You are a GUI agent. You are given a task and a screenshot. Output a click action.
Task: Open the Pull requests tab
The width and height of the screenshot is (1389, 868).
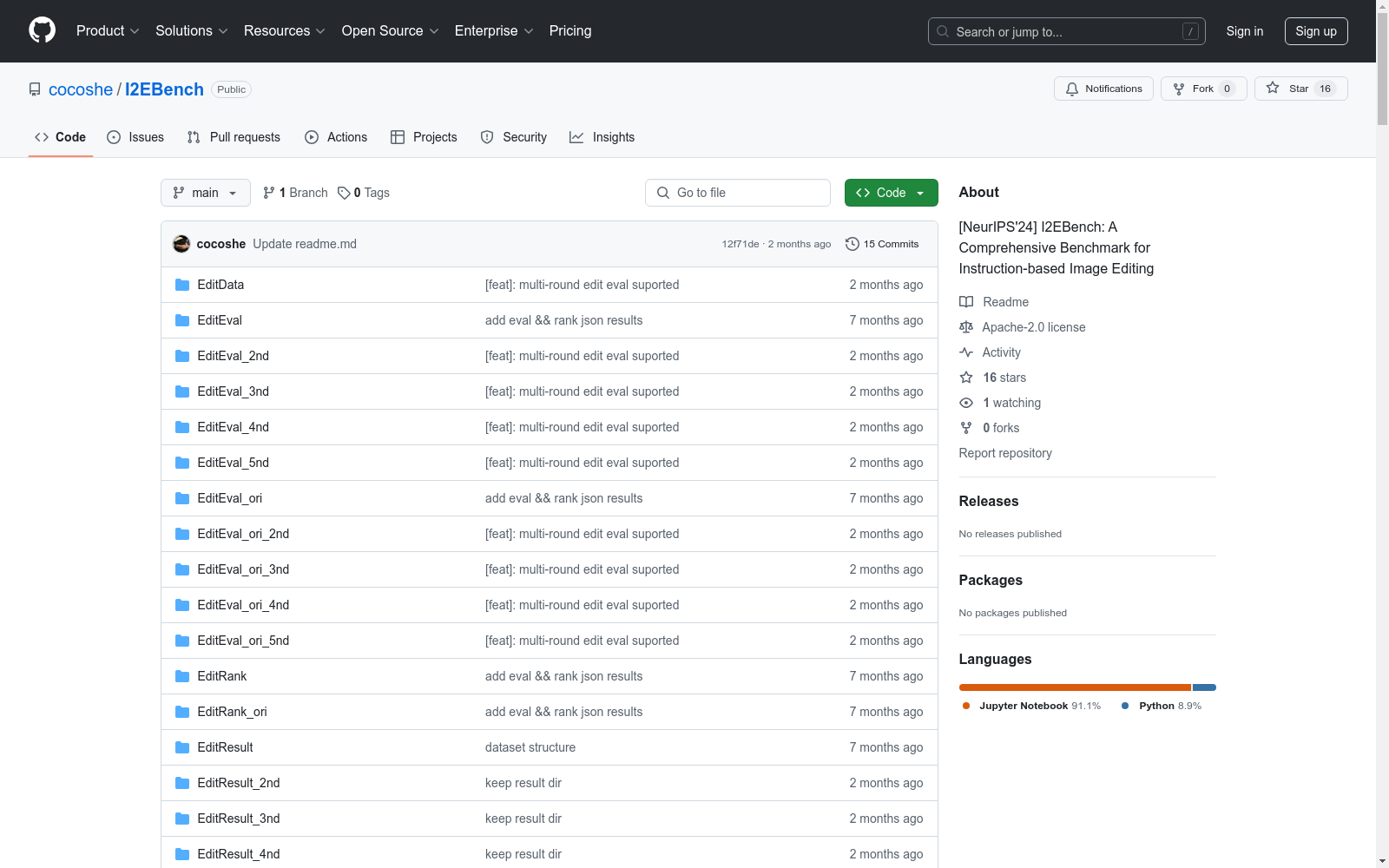[234, 137]
